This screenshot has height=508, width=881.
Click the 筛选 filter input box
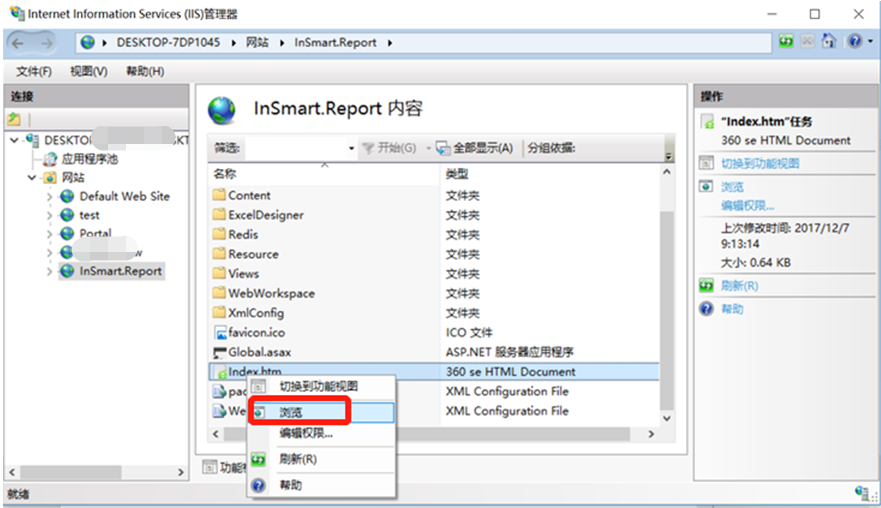click(x=295, y=148)
